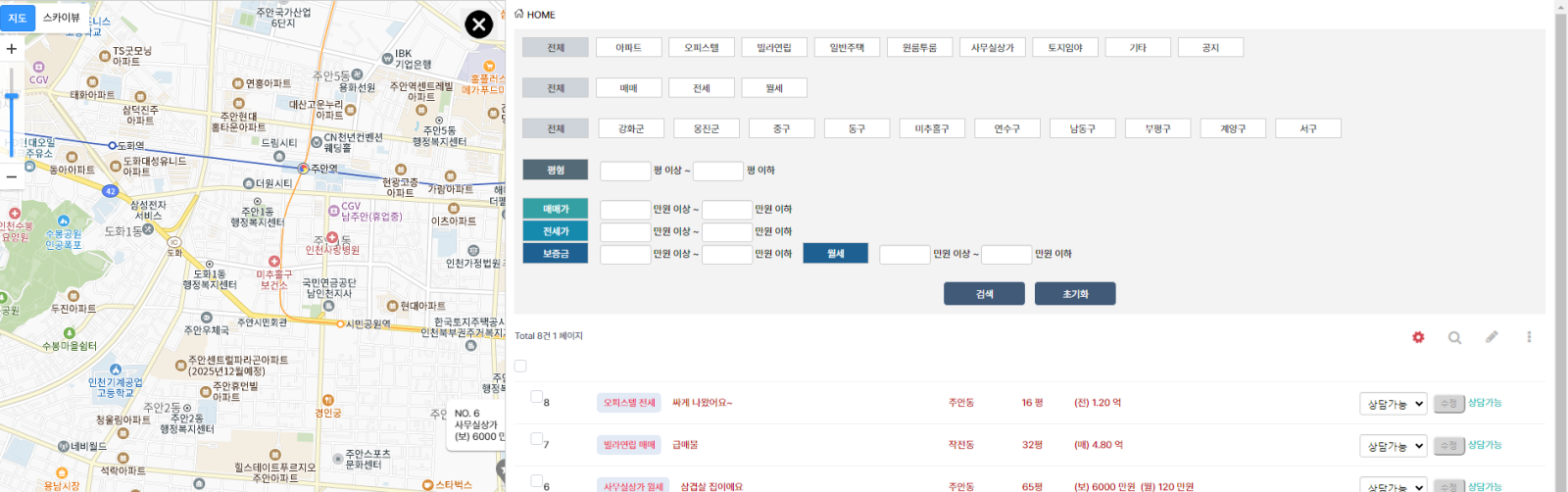
Task: Open the three-dot more options menu
Action: pos(1528,337)
